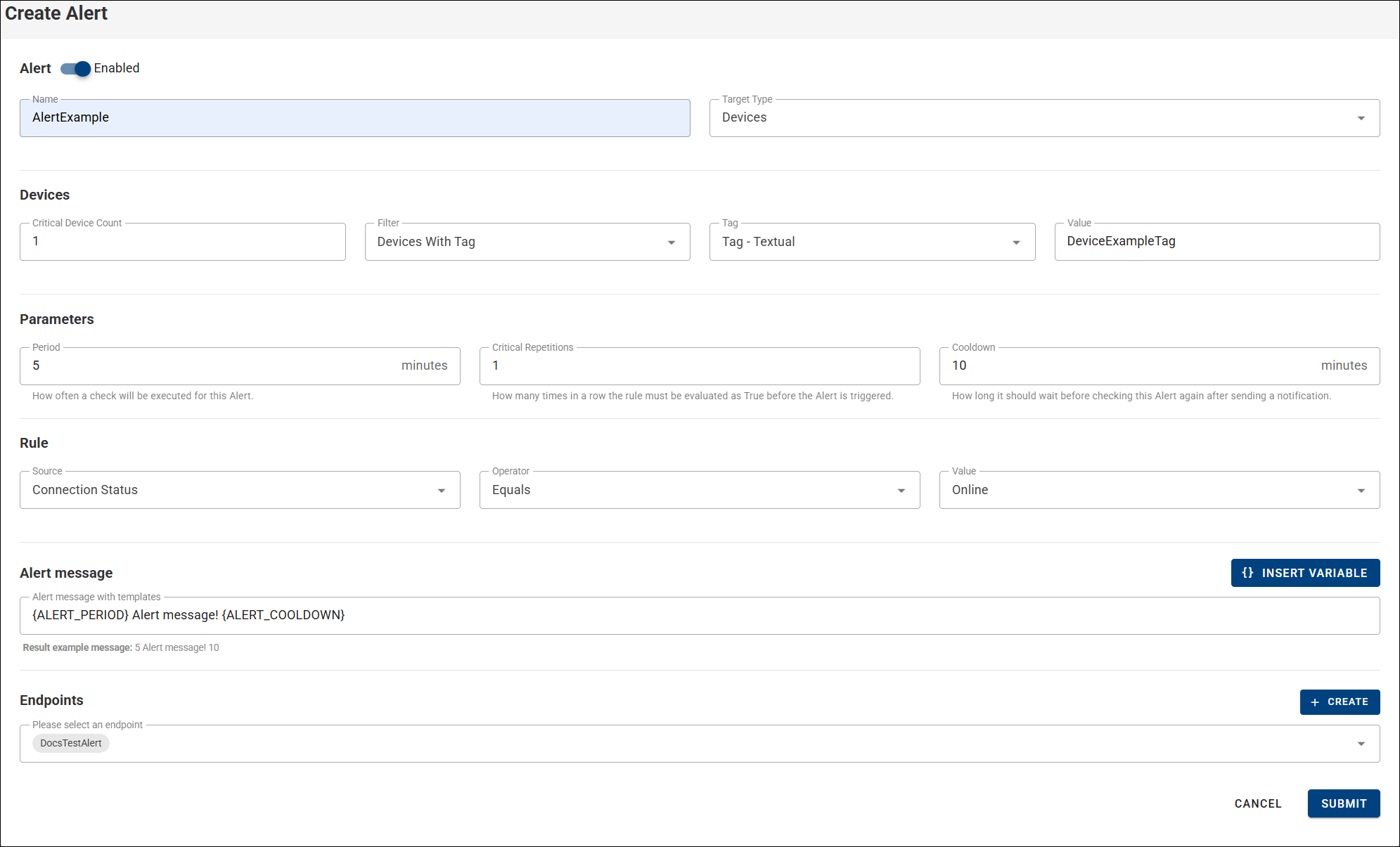Viewport: 1400px width, 847px height.
Task: Click the Cooldown help text below field
Action: [x=1141, y=396]
